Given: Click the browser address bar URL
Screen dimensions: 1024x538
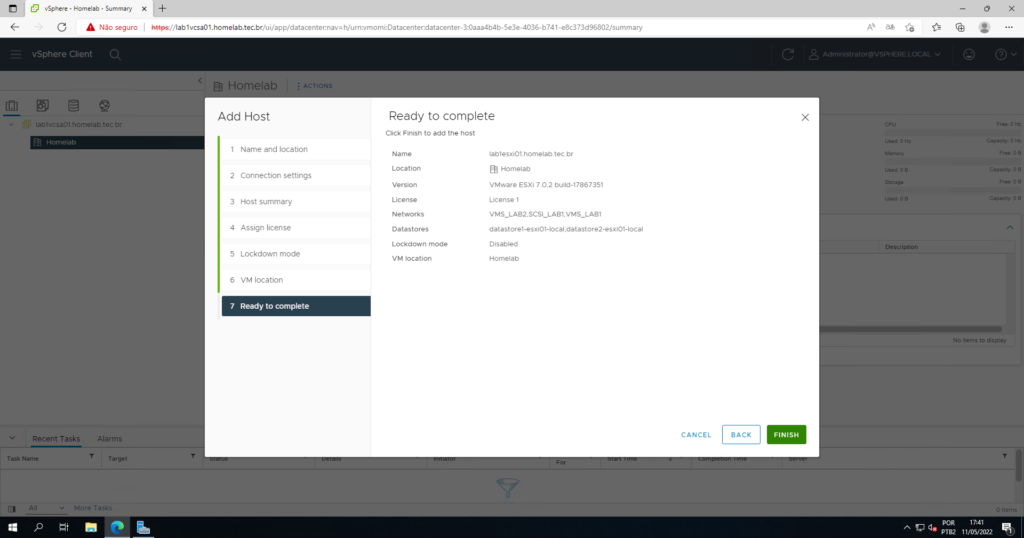Looking at the screenshot, I should click(x=396, y=27).
